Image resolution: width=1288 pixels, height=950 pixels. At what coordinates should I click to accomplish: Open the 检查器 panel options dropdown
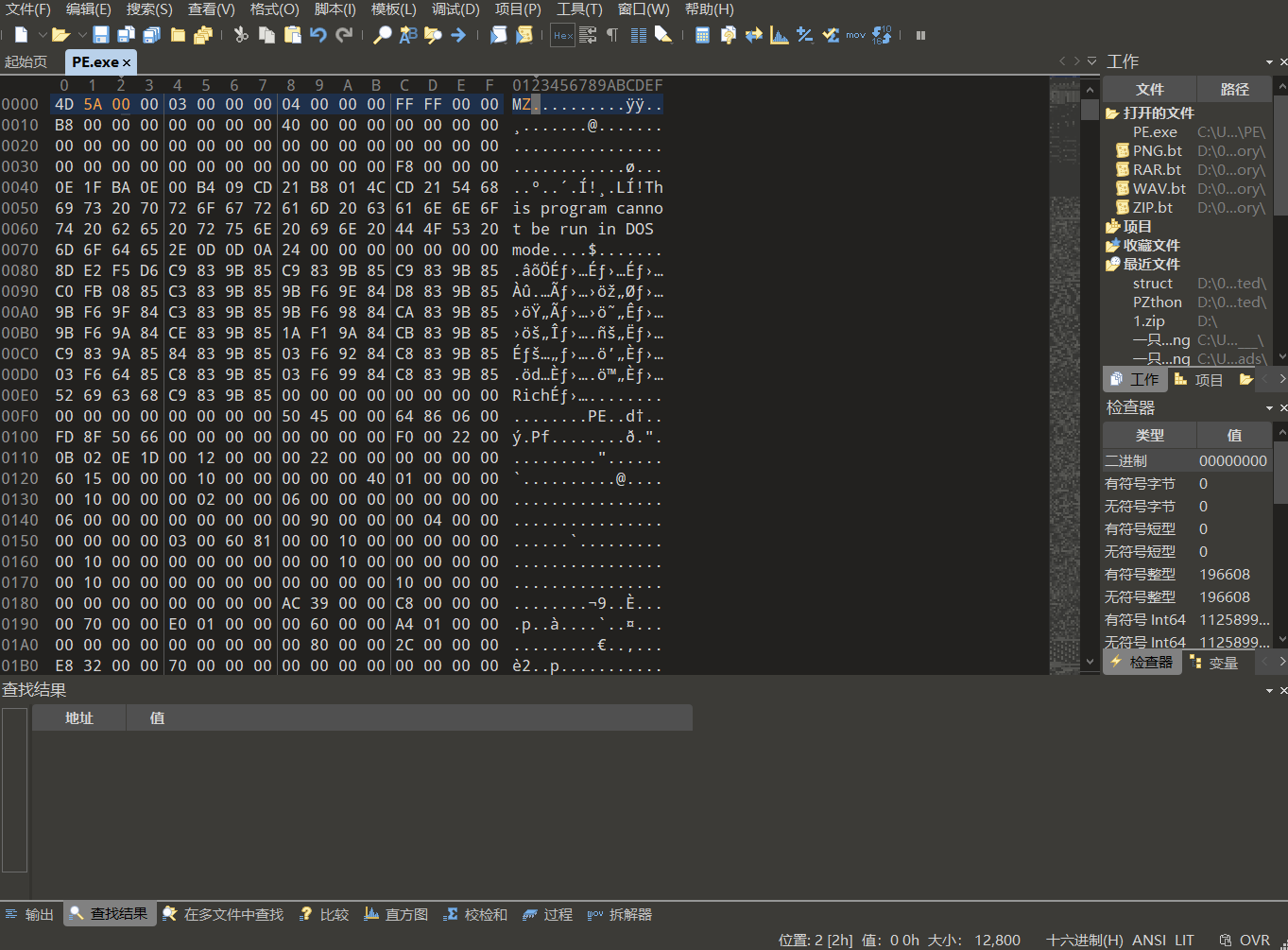1269,407
